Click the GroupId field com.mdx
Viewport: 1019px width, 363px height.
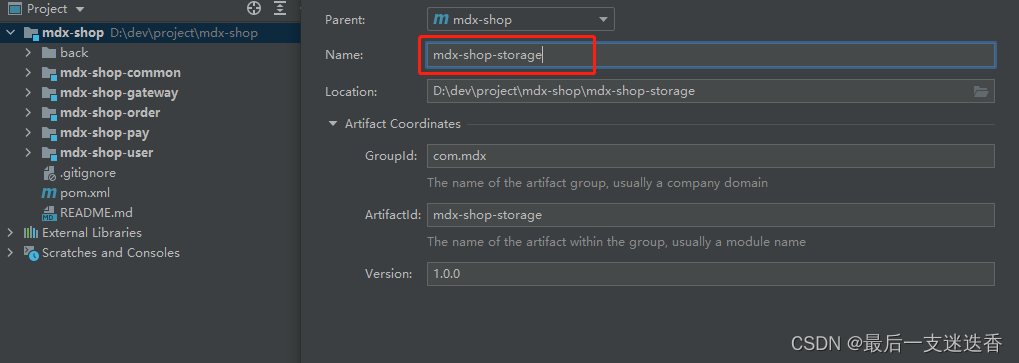(x=710, y=156)
